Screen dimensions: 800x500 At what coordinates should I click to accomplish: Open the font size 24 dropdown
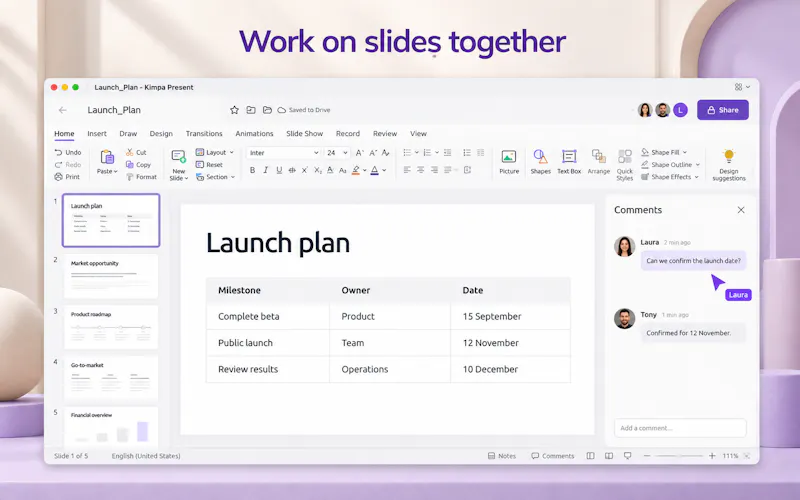[337, 153]
